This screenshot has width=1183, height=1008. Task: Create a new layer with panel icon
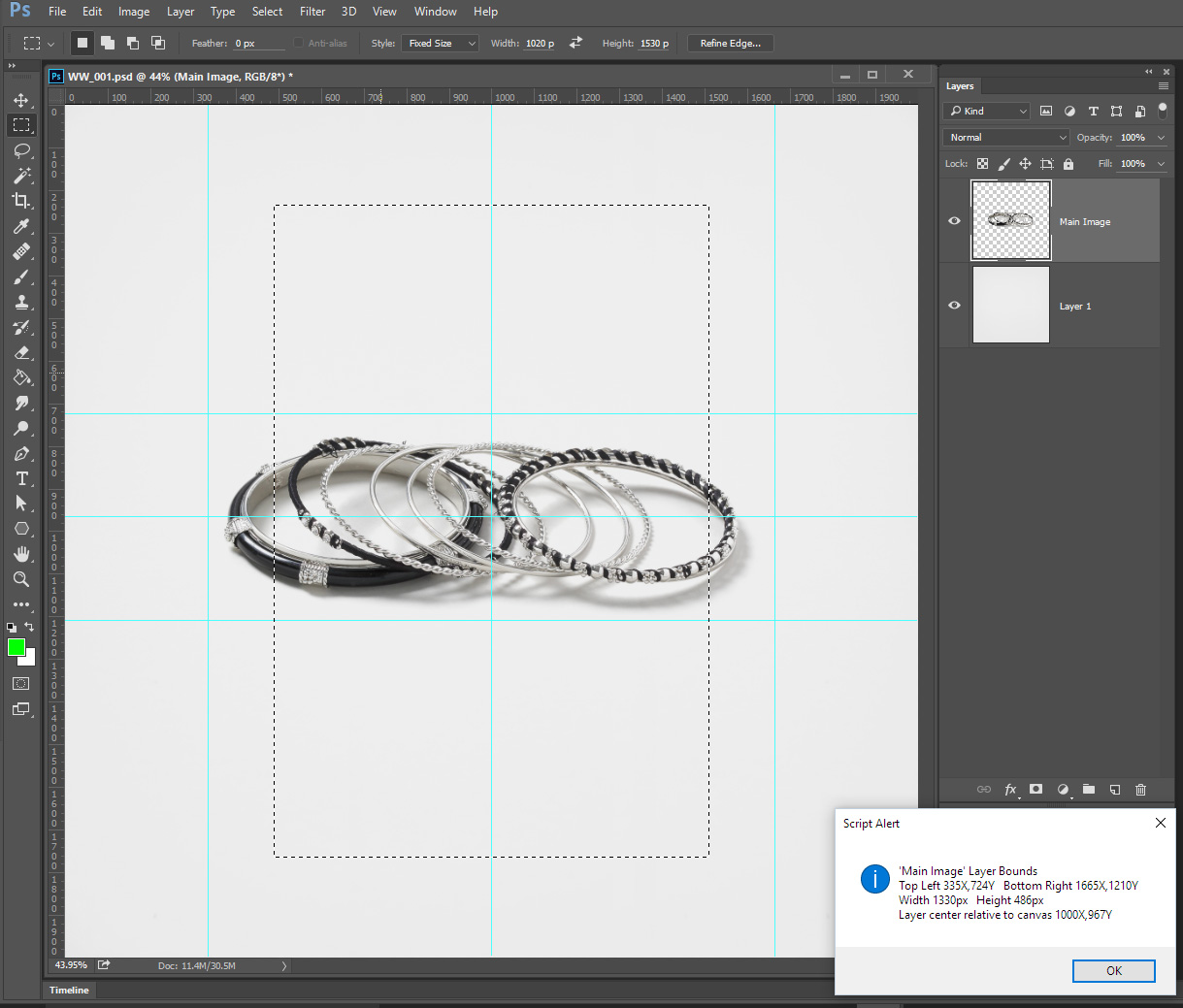pos(1115,790)
